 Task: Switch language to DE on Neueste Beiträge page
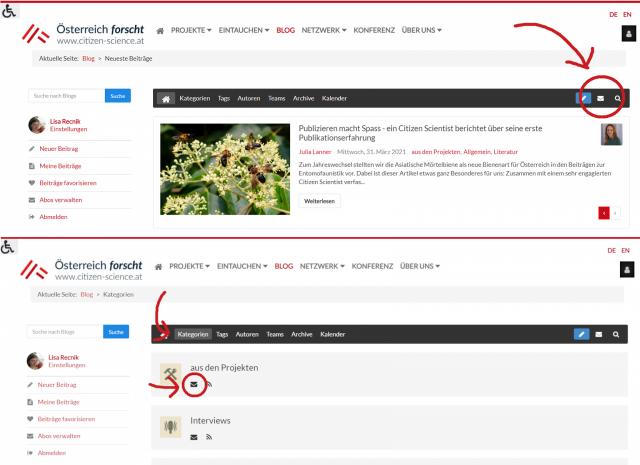(613, 15)
